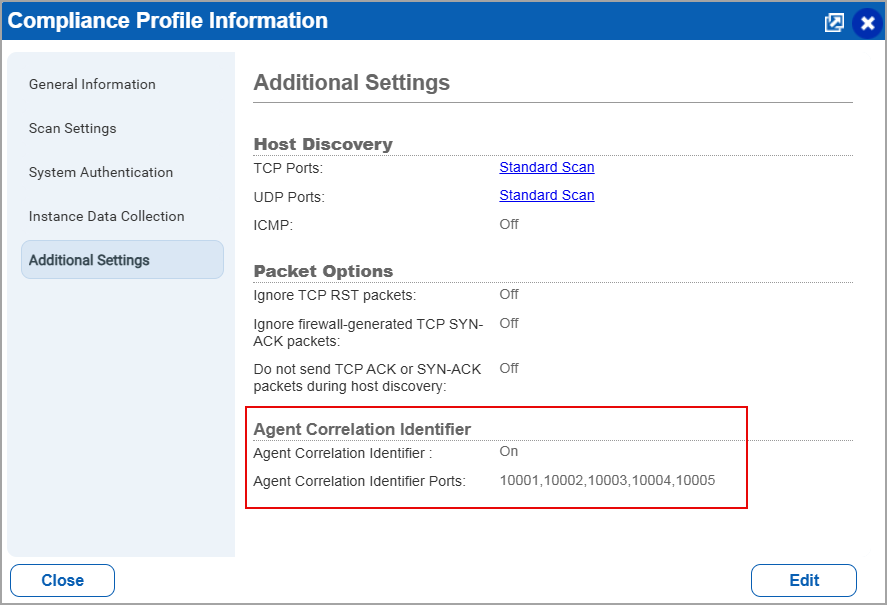
Task: Click the Off value for firewall-generated SYN-ACK packets
Action: pos(508,323)
